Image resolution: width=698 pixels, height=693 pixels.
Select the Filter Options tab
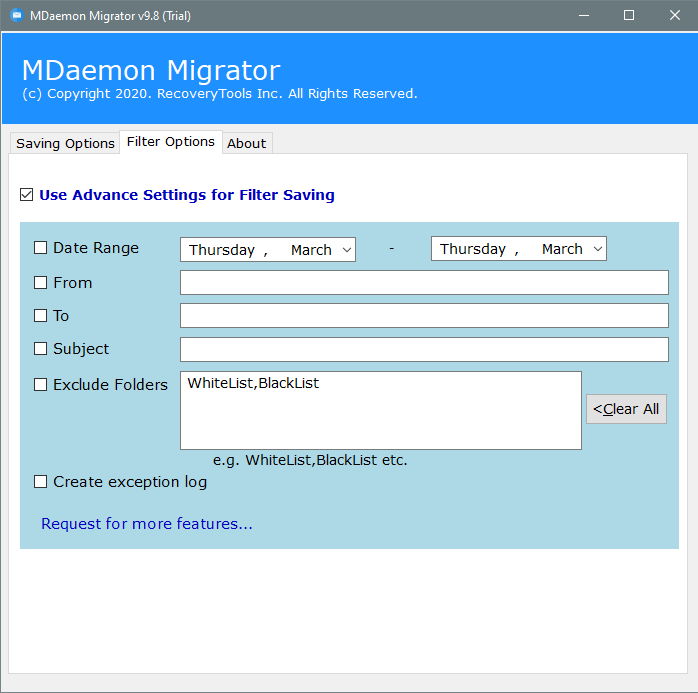(x=171, y=142)
